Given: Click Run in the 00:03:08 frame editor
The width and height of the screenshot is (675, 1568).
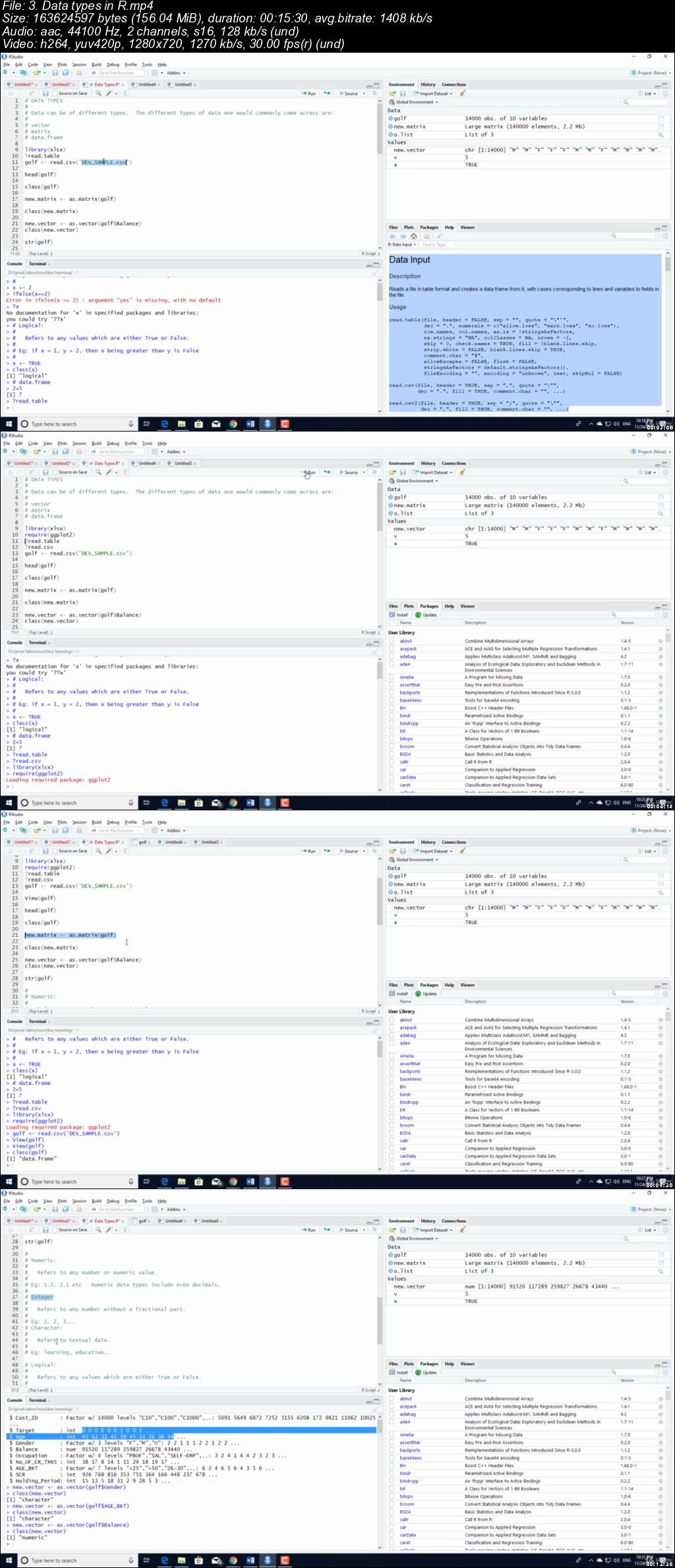Looking at the screenshot, I should (308, 94).
